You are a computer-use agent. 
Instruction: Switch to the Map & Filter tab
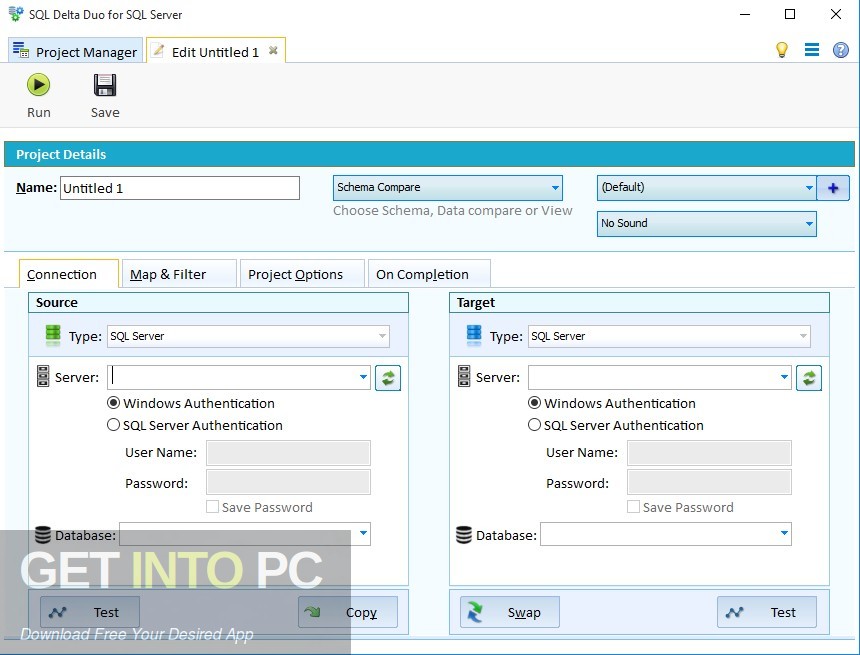[x=179, y=274]
